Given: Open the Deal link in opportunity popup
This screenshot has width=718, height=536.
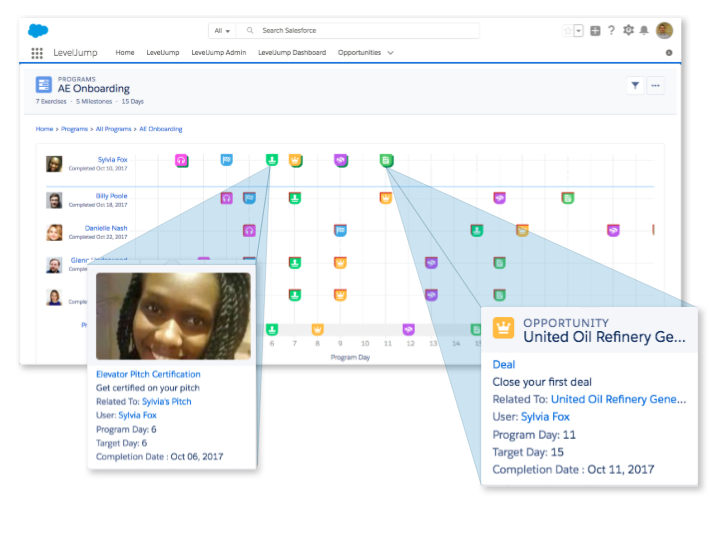Looking at the screenshot, I should coord(504,365).
